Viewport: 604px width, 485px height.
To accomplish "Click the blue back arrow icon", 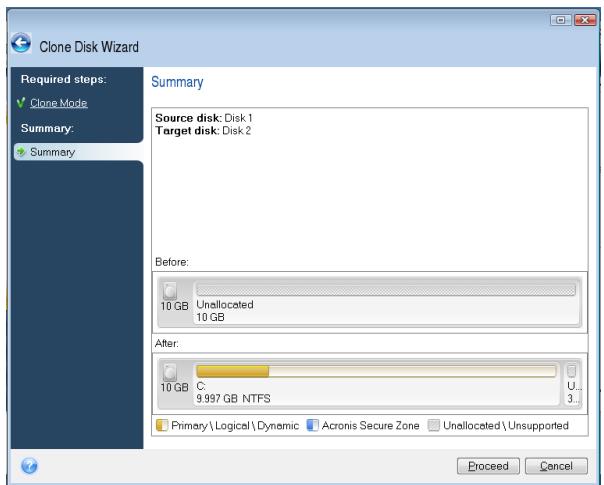I will [x=21, y=42].
